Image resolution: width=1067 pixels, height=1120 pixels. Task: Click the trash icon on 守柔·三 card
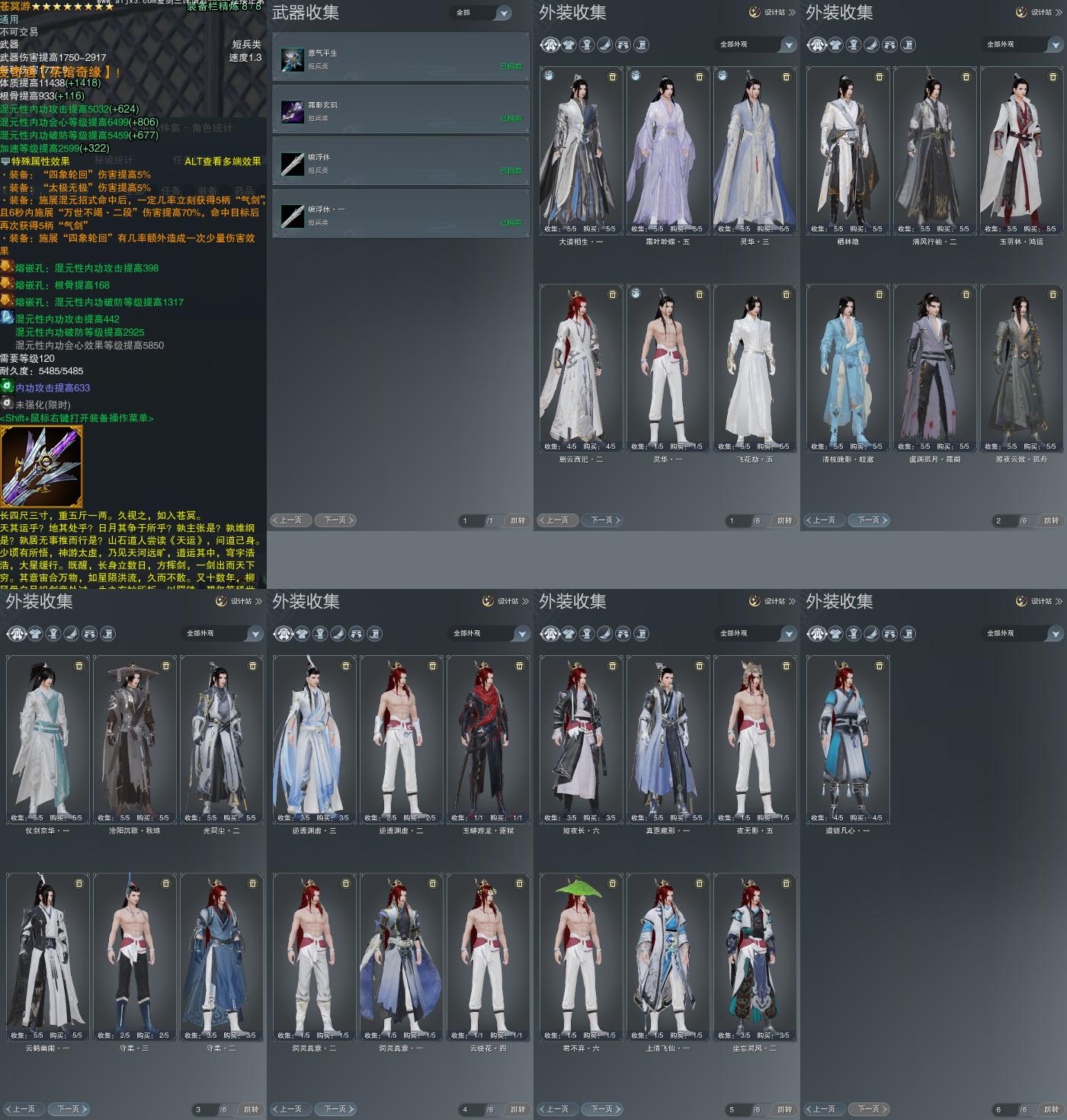166,884
